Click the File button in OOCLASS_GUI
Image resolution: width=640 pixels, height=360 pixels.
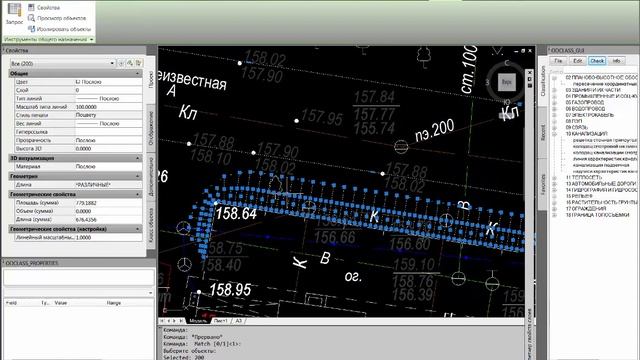click(558, 61)
